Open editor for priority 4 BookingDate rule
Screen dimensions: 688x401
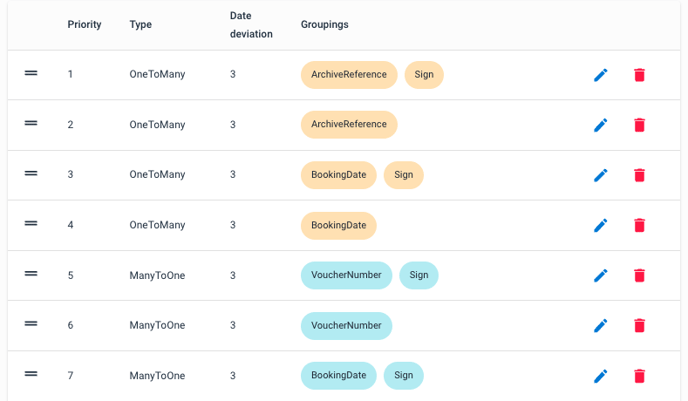pos(601,225)
